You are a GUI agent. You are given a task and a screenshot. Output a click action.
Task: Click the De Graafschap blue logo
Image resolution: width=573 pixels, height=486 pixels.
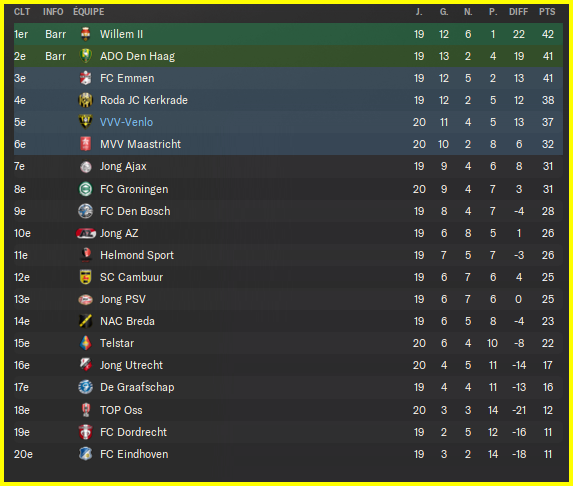pos(86,387)
